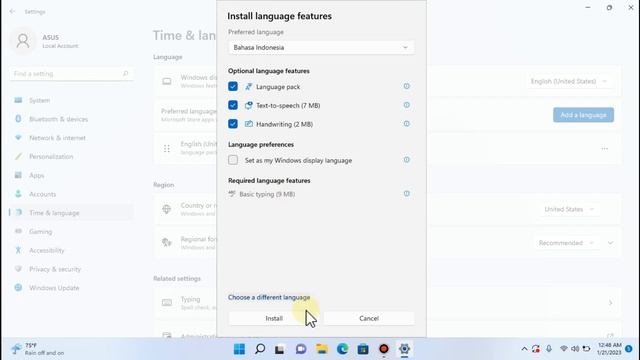Show info for Basic typing feature

click(x=407, y=193)
